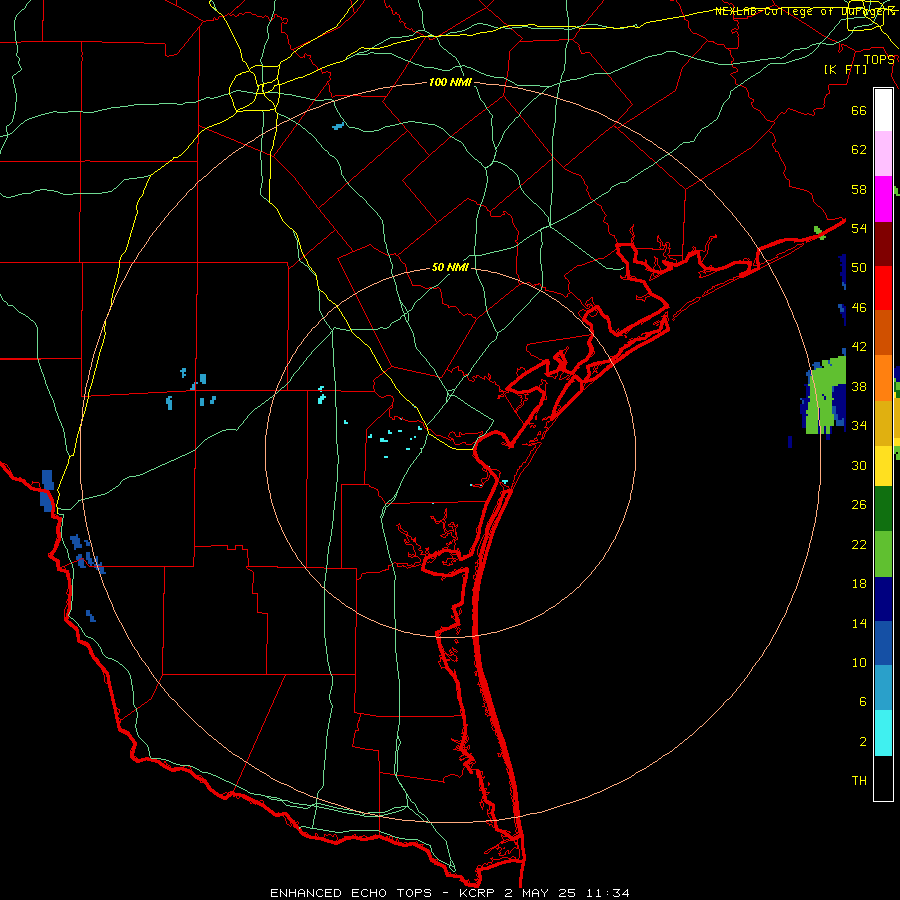Click the magenta legend swatch
Image resolution: width=900 pixels, height=900 pixels.
883,199
